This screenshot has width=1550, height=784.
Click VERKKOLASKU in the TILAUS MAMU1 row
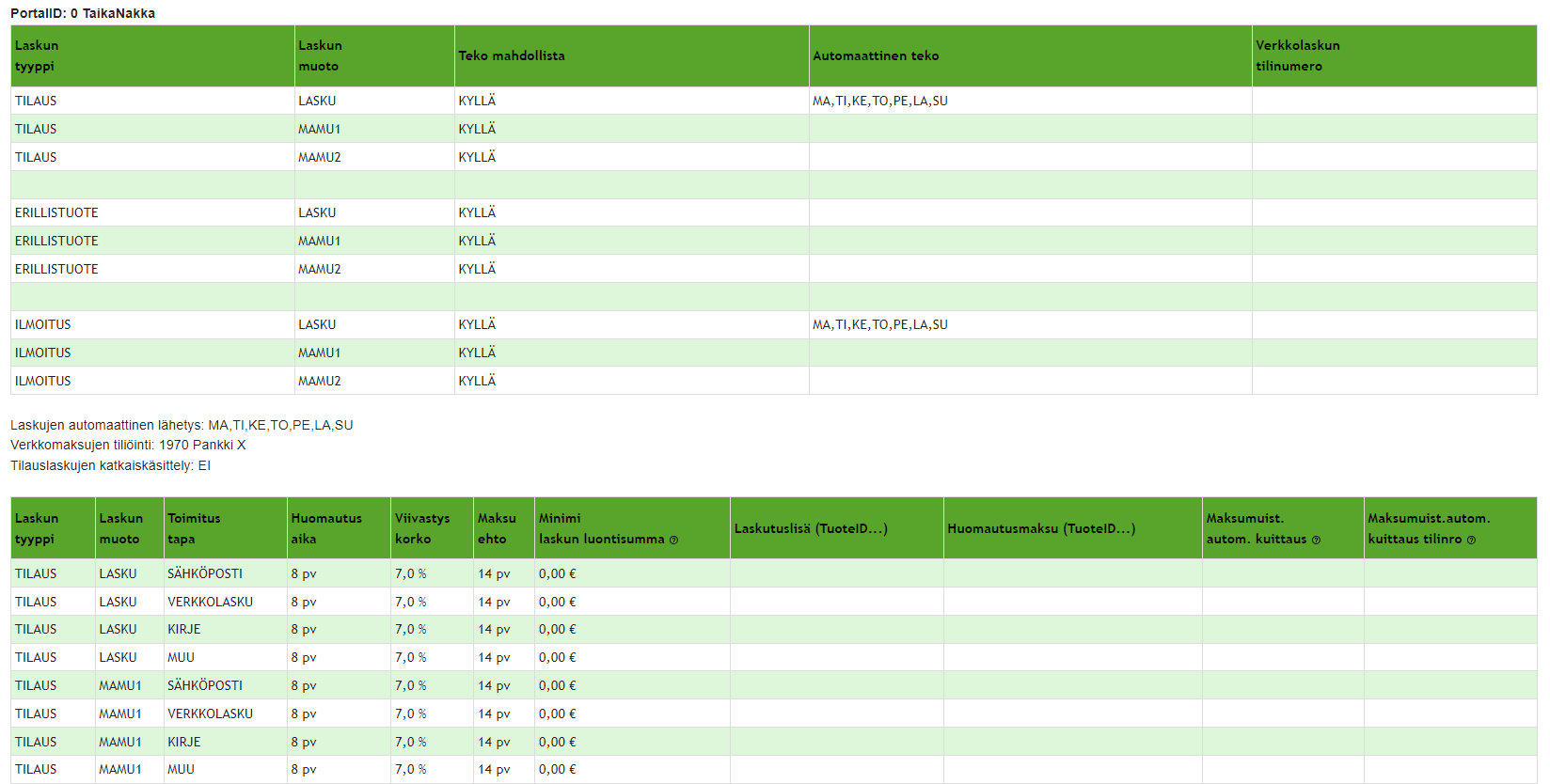[x=210, y=713]
